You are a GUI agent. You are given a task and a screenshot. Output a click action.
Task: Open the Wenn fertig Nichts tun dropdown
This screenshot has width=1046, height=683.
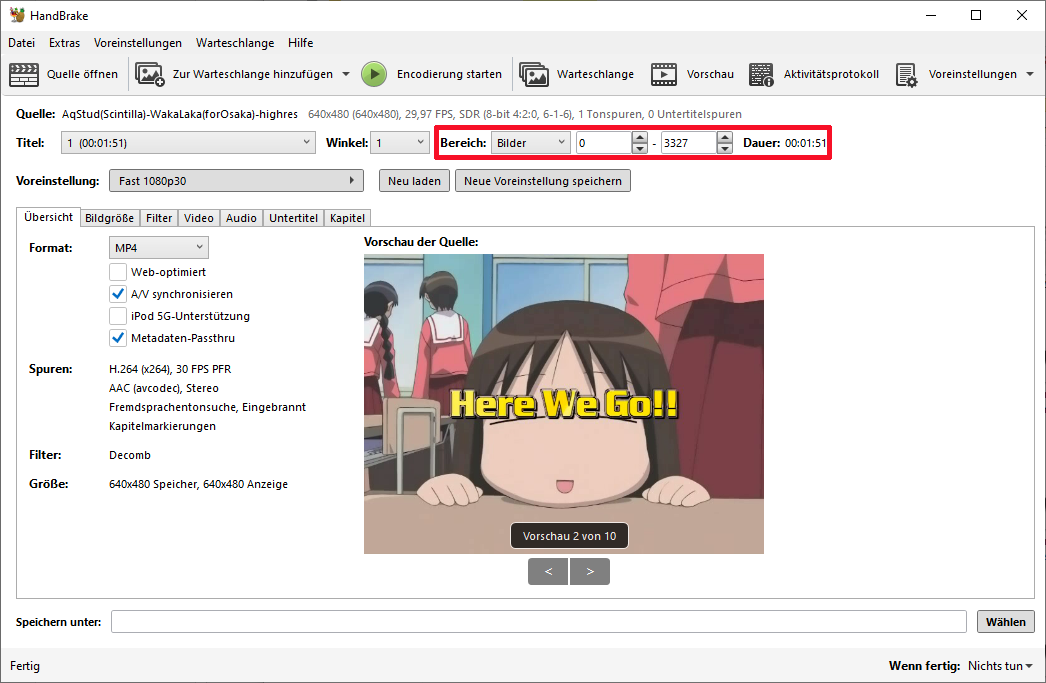1000,666
